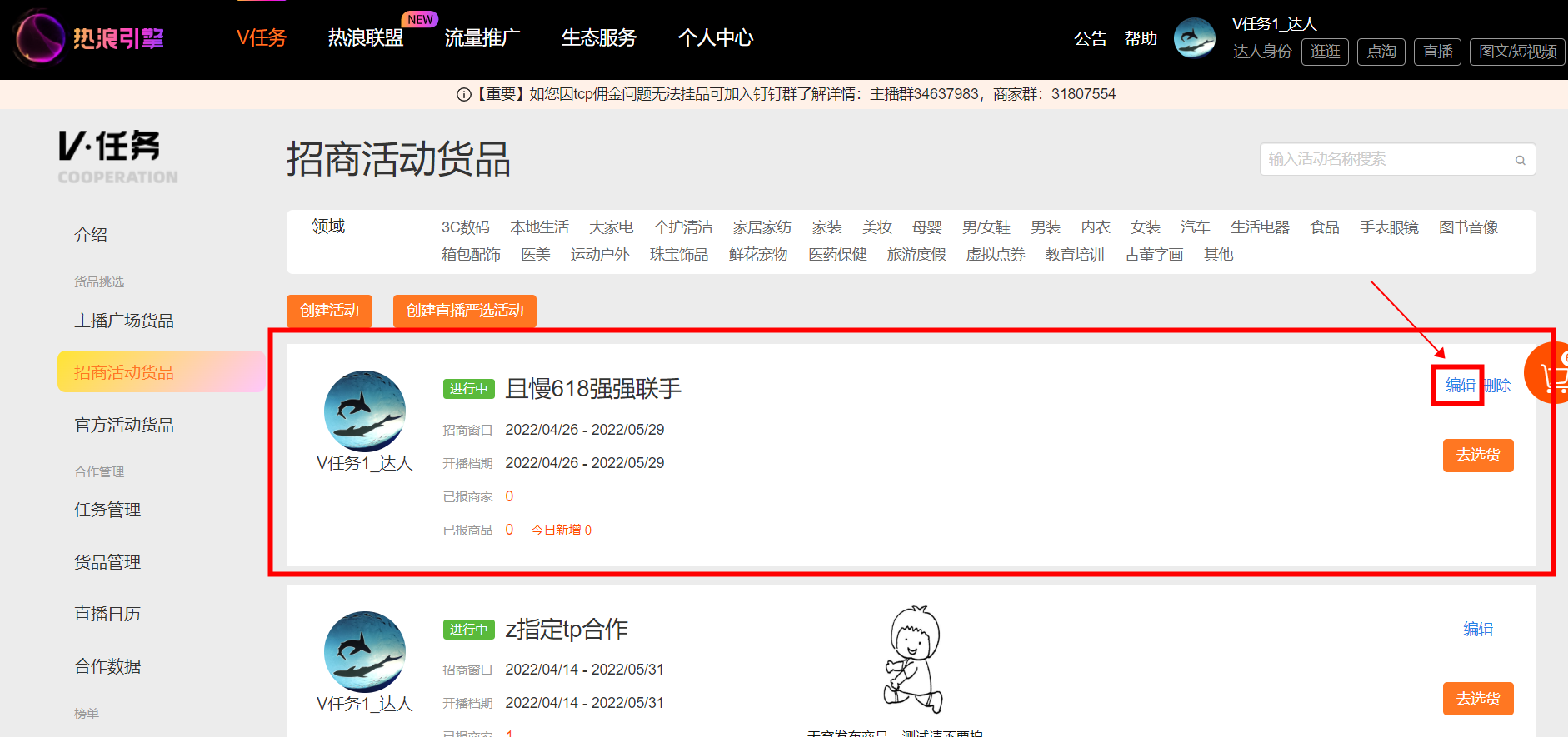Open the 热浪联盟 top menu
The width and height of the screenshot is (1568, 737).
pyautogui.click(x=365, y=38)
